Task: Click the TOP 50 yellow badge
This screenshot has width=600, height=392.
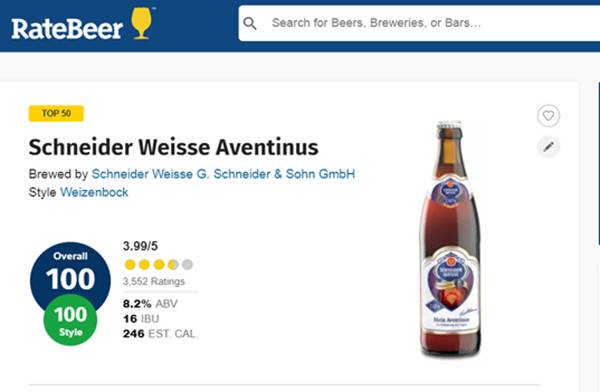Action: (x=56, y=113)
